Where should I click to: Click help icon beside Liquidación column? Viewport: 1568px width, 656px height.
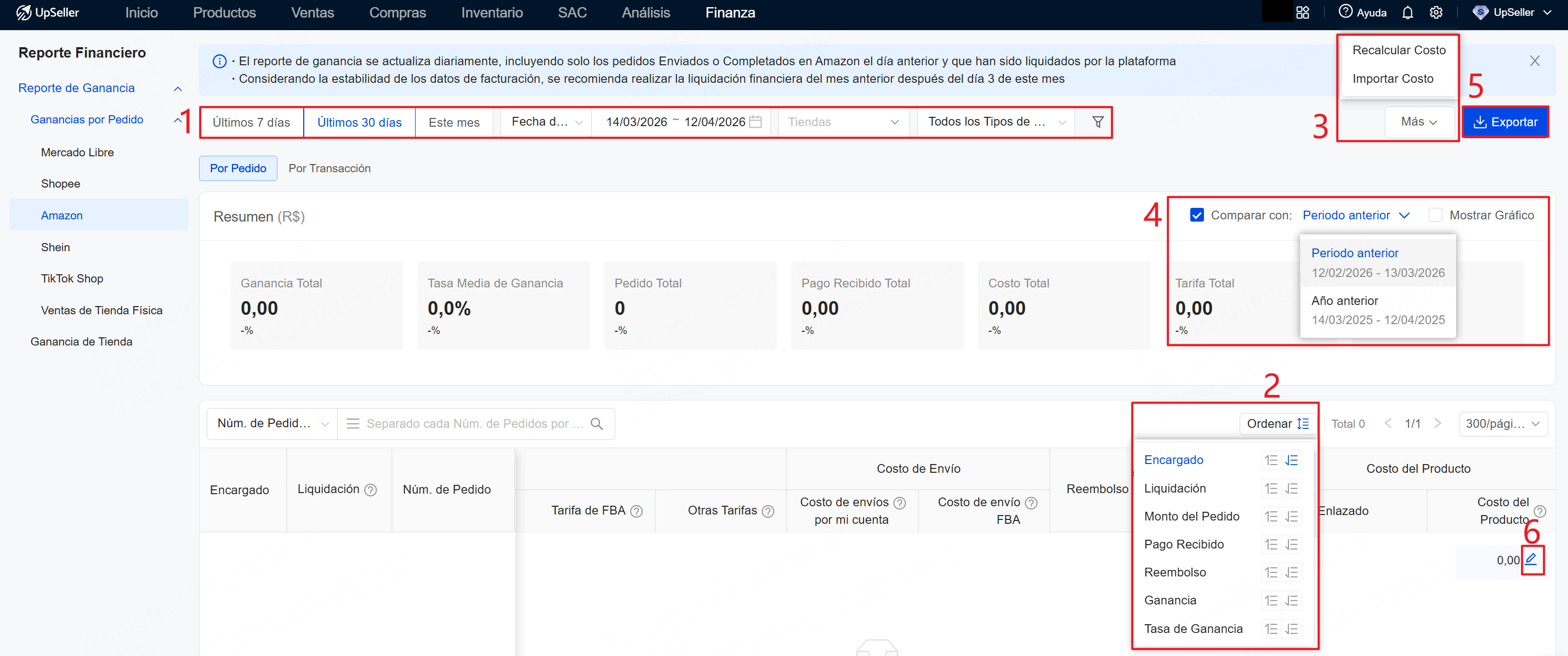[x=370, y=490]
